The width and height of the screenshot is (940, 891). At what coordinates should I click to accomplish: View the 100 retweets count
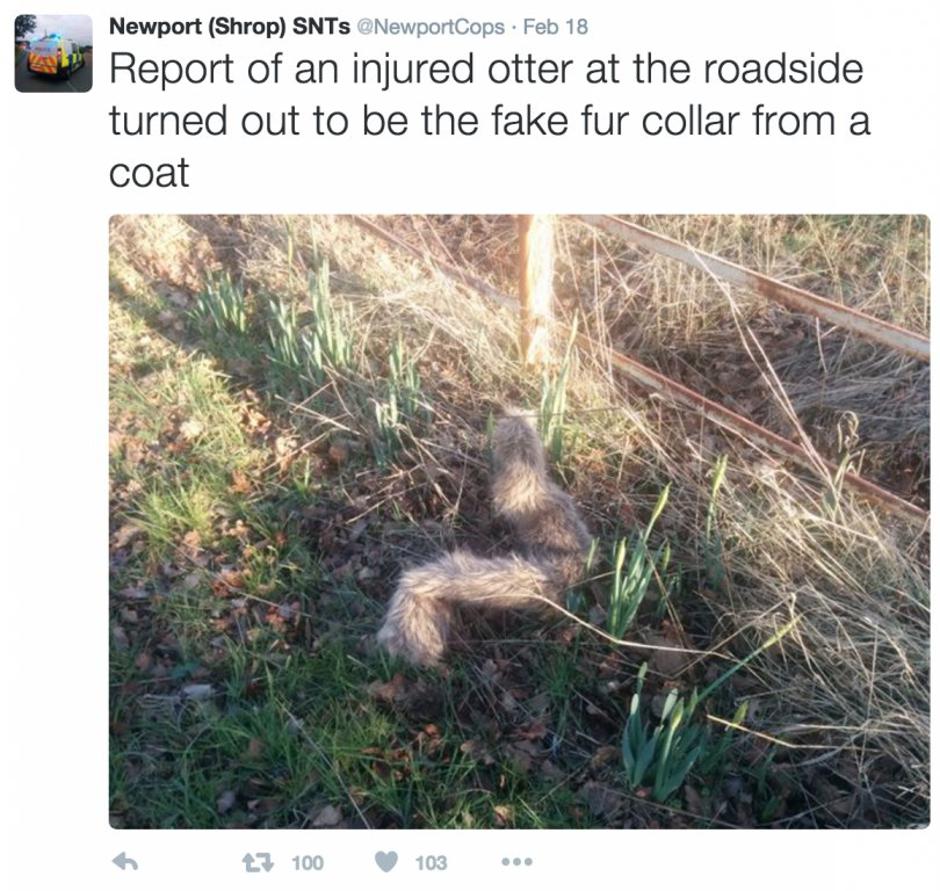pyautogui.click(x=308, y=863)
